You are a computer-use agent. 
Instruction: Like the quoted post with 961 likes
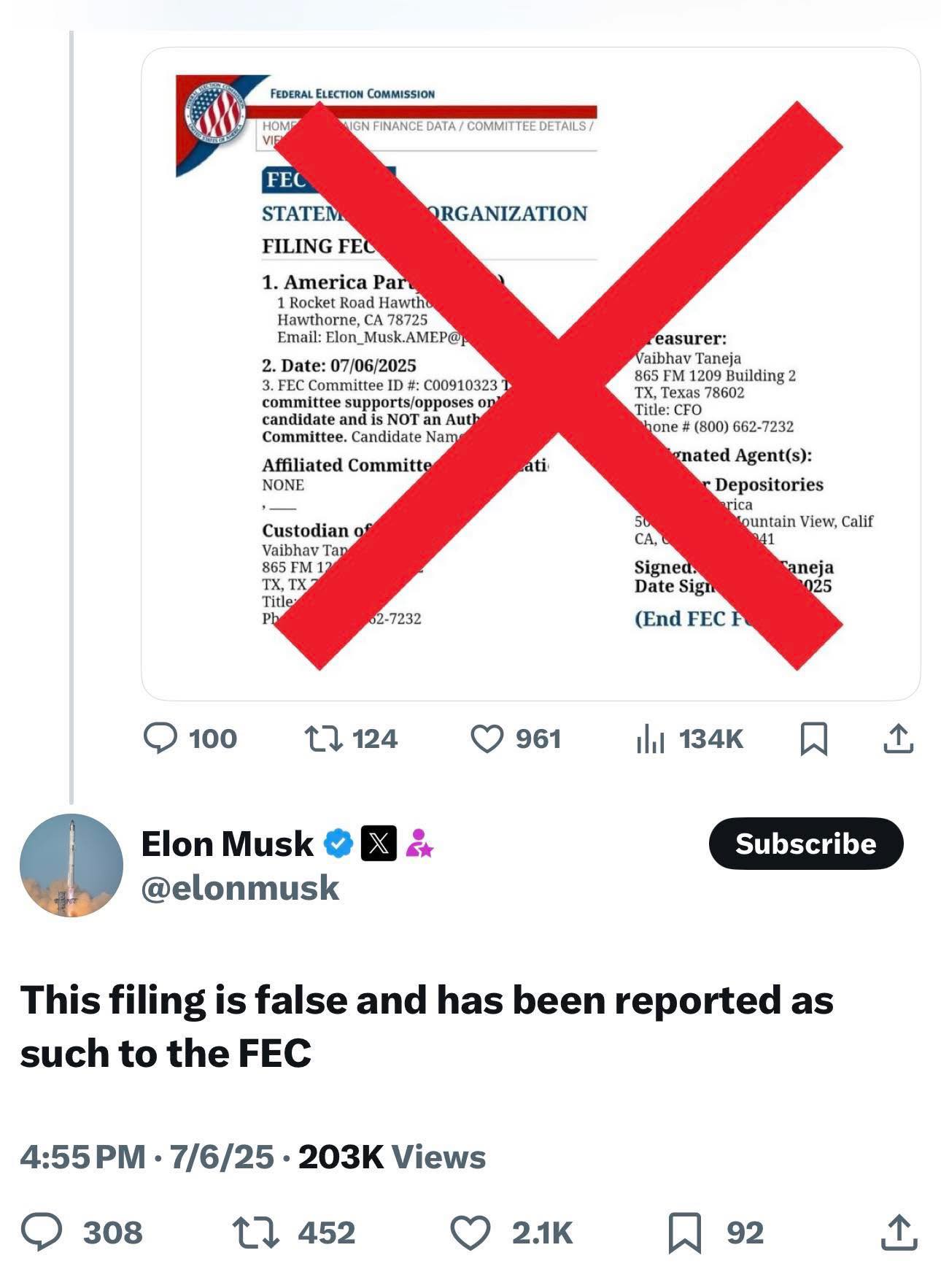tap(487, 738)
